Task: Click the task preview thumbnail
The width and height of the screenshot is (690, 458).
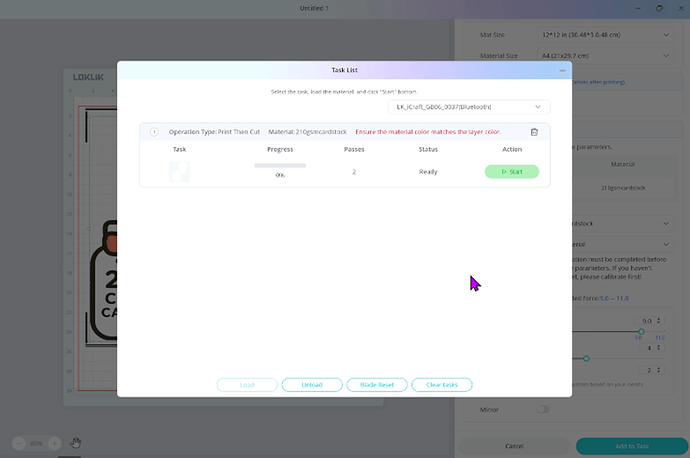Action: click(x=179, y=172)
